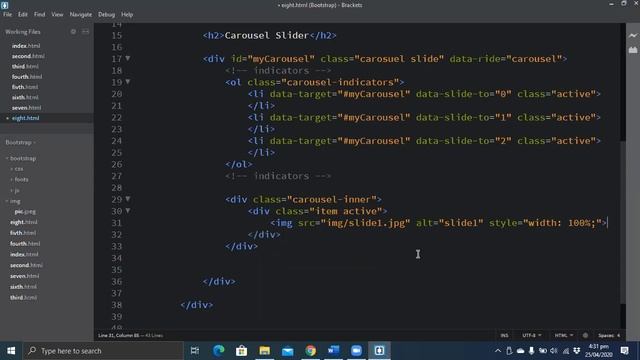
Task: Split the editor view icon
Action: tap(85, 31)
